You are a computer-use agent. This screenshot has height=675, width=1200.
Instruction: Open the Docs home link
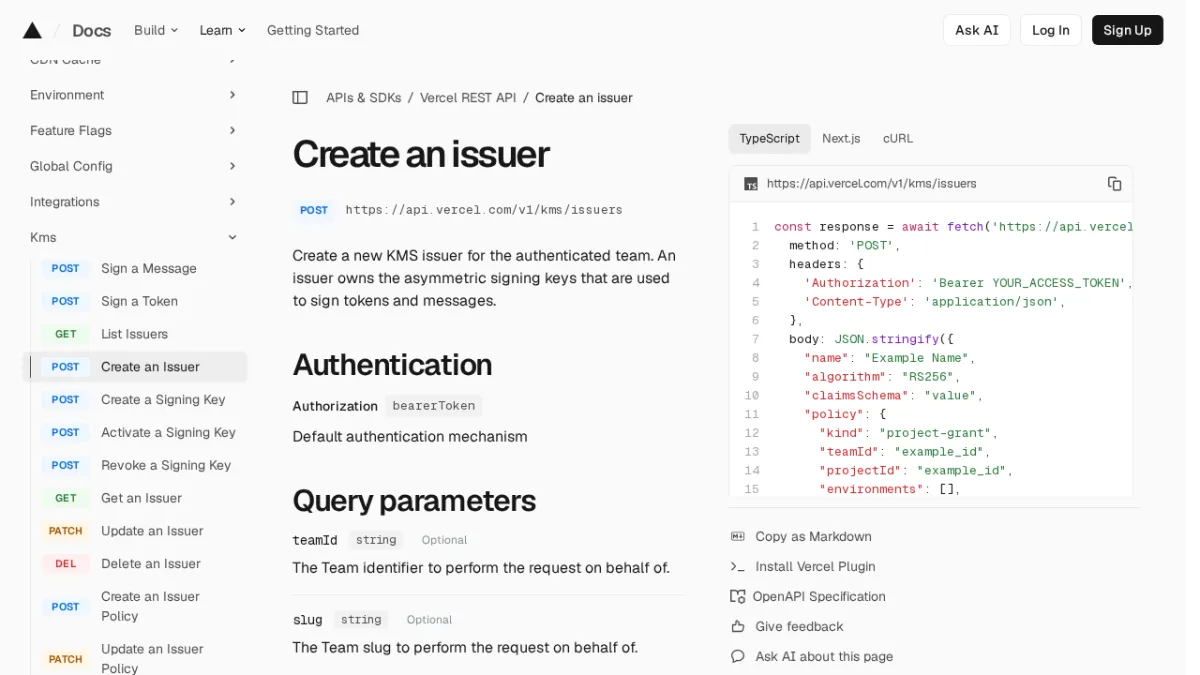tap(92, 31)
